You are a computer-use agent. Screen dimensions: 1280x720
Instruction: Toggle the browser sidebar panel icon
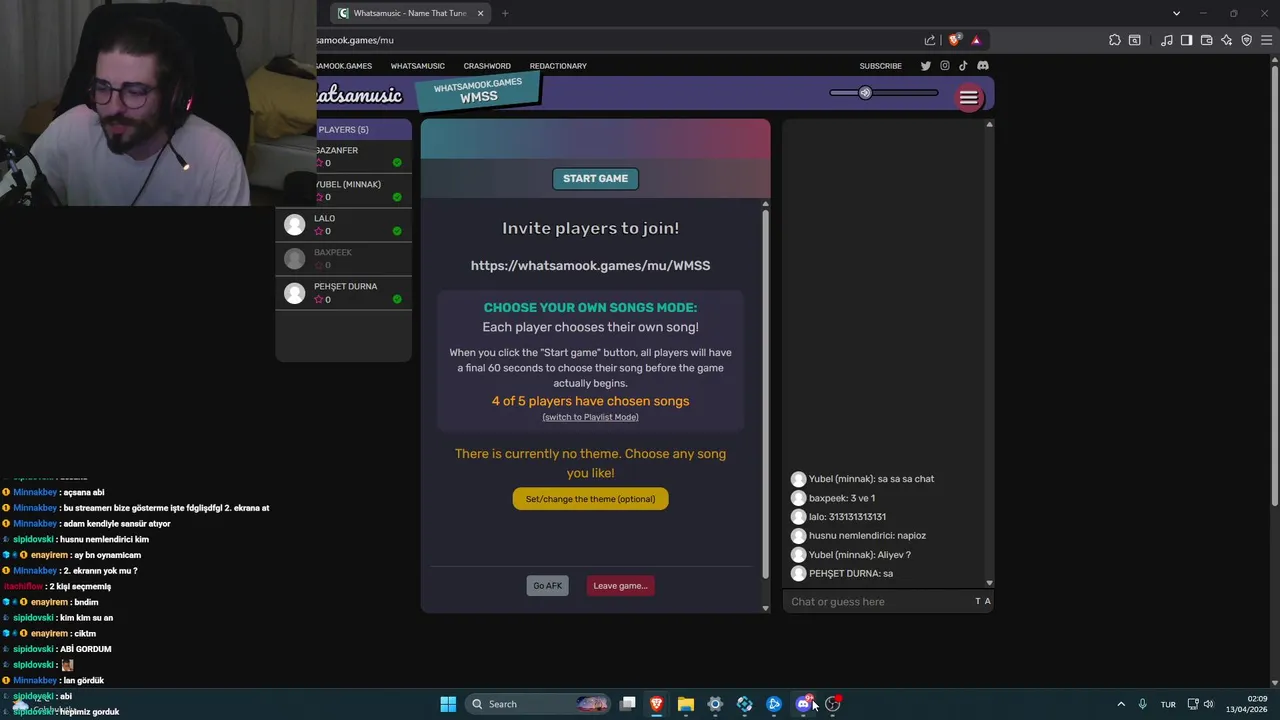pos(1187,40)
